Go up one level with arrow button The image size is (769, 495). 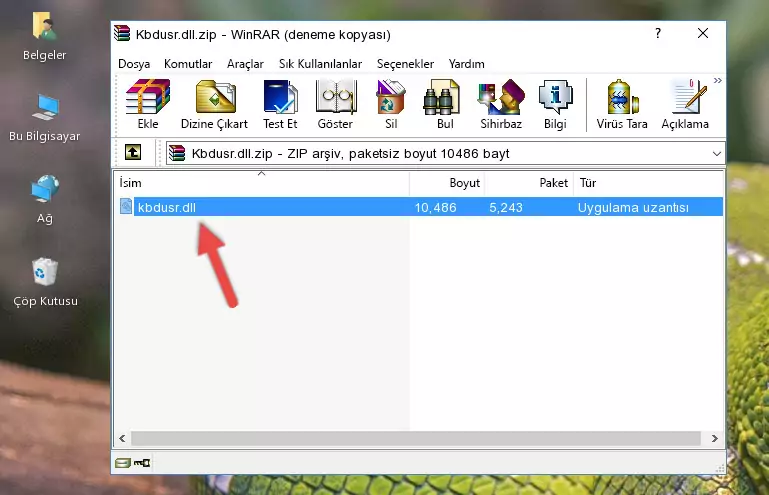133,153
